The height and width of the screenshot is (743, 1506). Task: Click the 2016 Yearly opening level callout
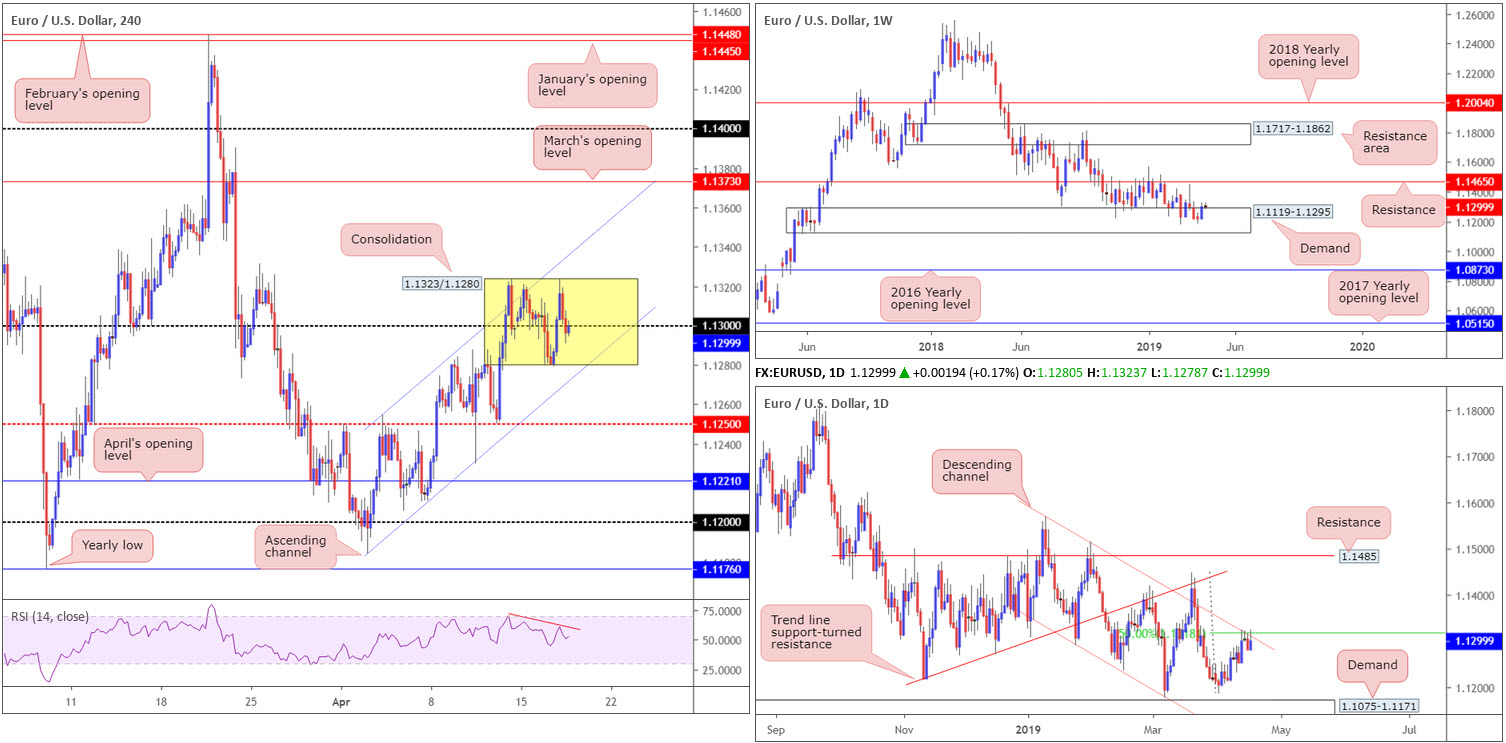(932, 299)
